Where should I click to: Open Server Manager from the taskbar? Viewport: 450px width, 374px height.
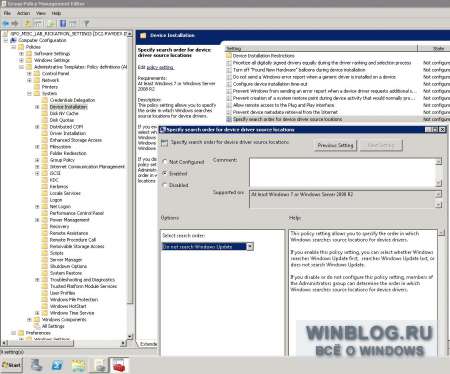click(37, 365)
